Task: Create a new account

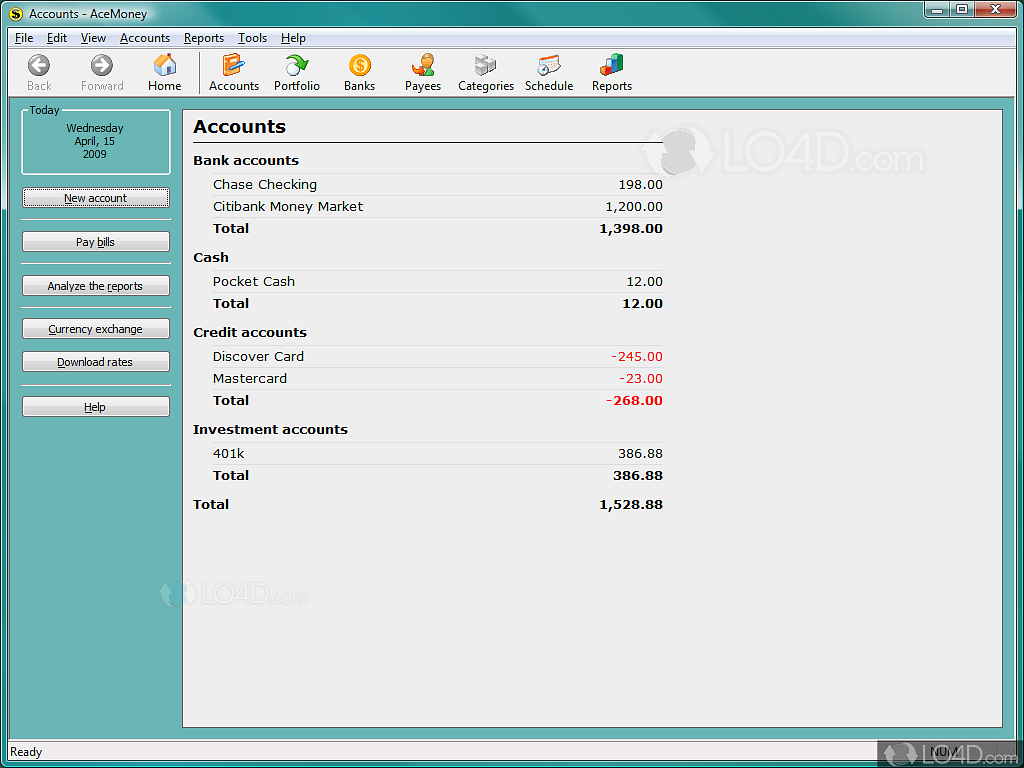Action: click(x=95, y=197)
